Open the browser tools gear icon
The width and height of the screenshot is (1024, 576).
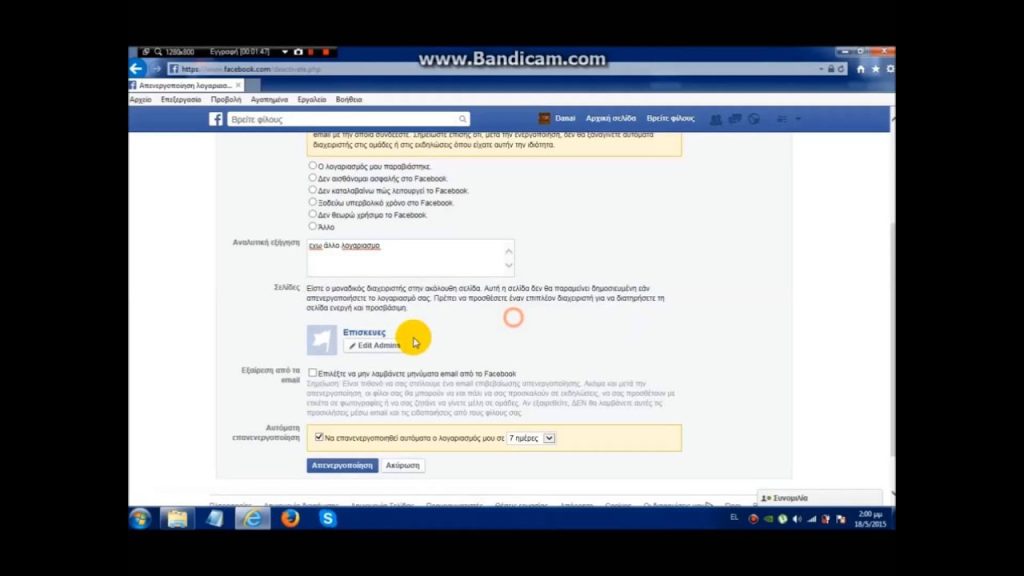[890, 69]
